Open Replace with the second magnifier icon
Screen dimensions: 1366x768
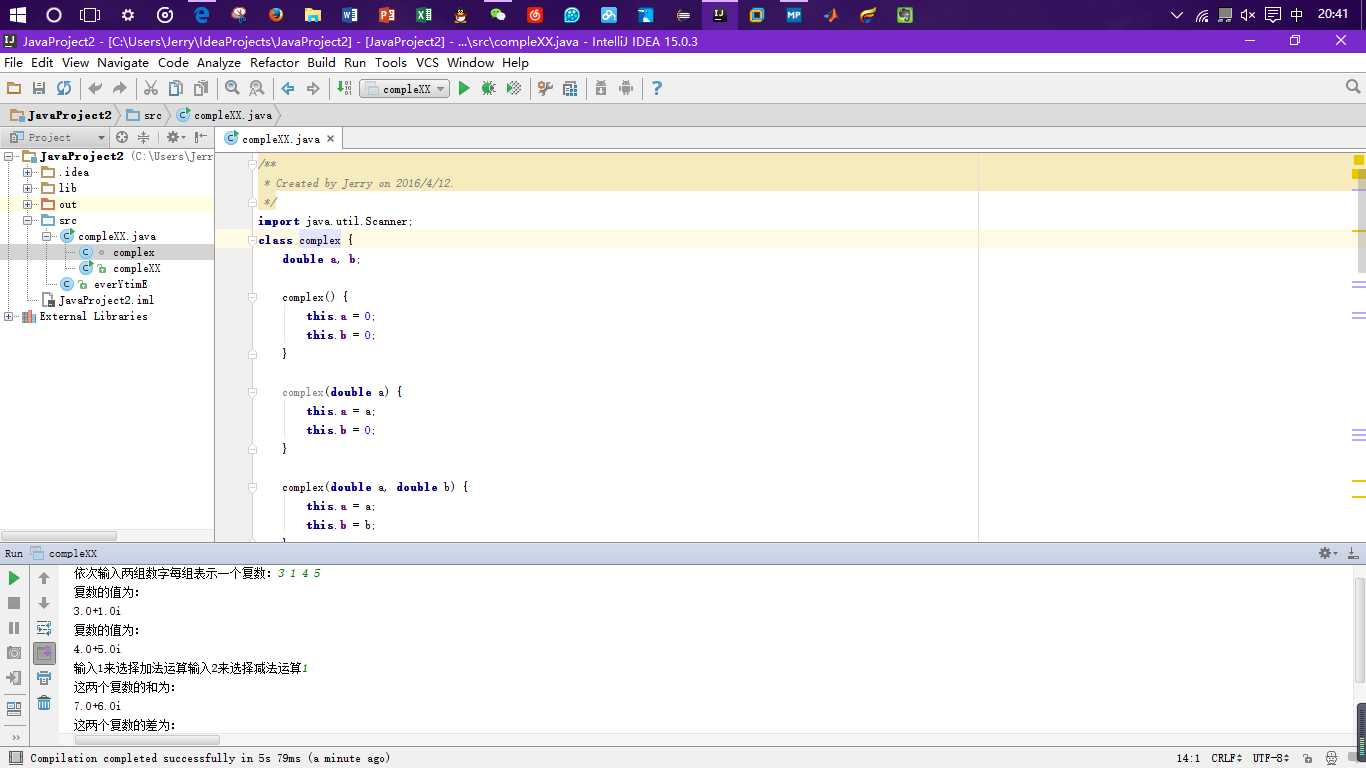tap(257, 88)
